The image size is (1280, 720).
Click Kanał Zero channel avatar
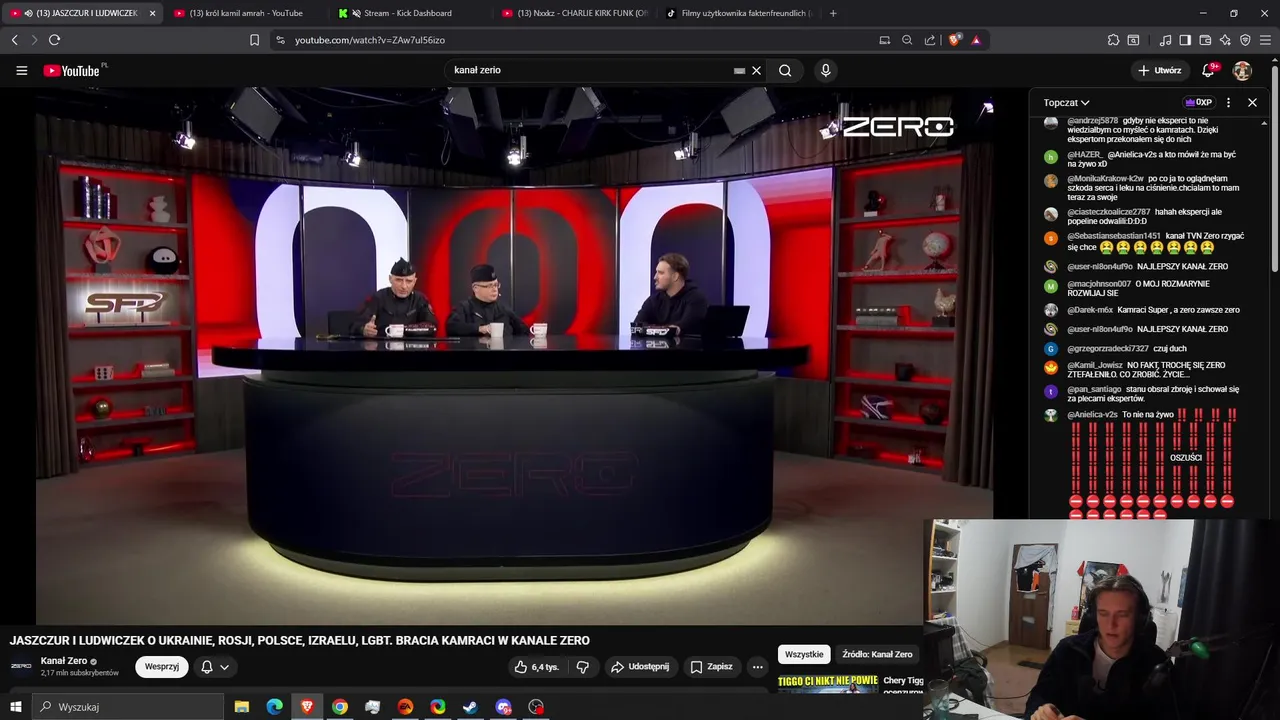coord(21,666)
